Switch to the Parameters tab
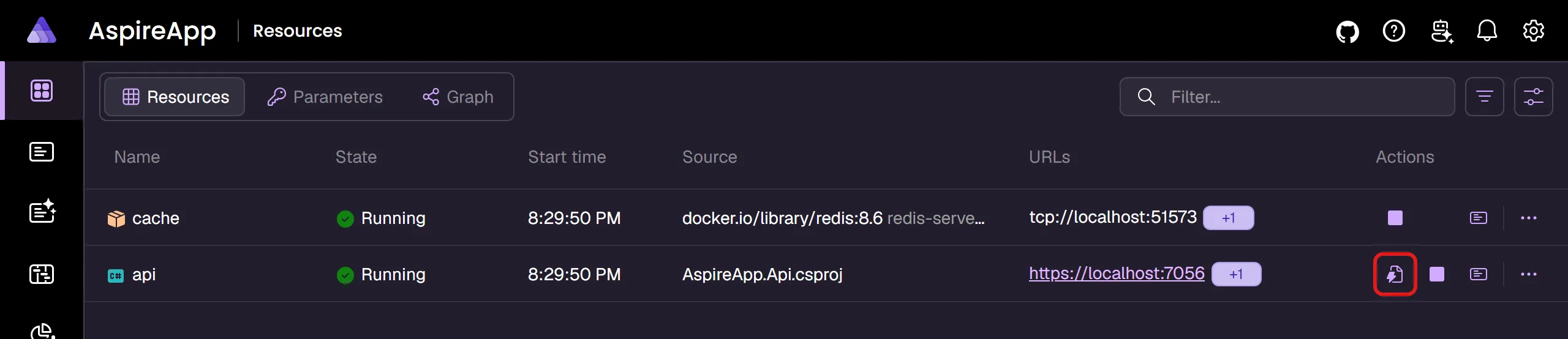The height and width of the screenshot is (339, 1568). 325,97
